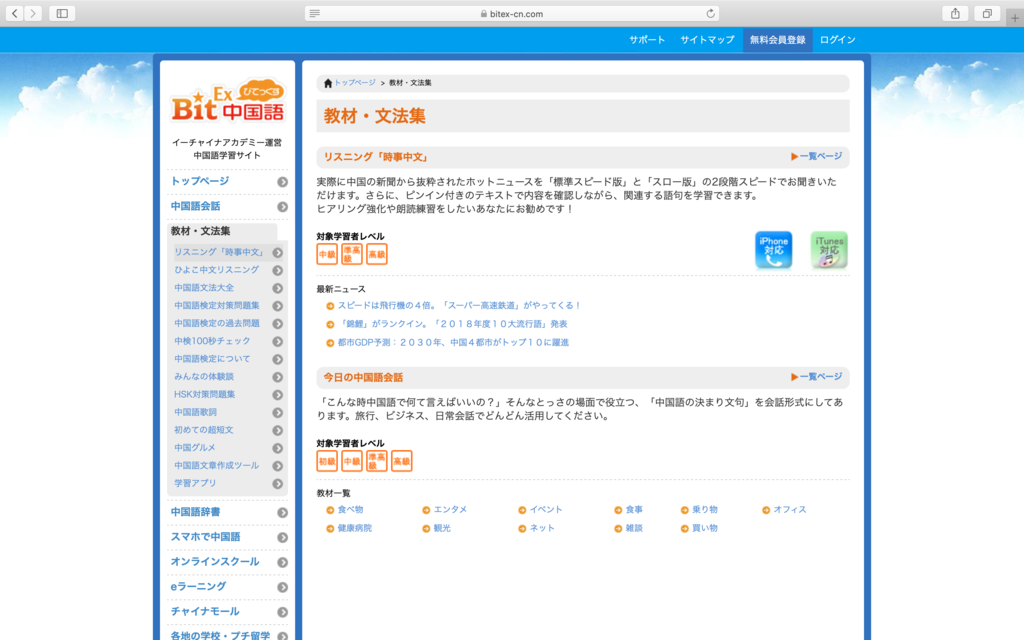Image resolution: width=1024 pixels, height=640 pixels.
Task: Click the iPhone対応 badge icon
Action: click(774, 249)
